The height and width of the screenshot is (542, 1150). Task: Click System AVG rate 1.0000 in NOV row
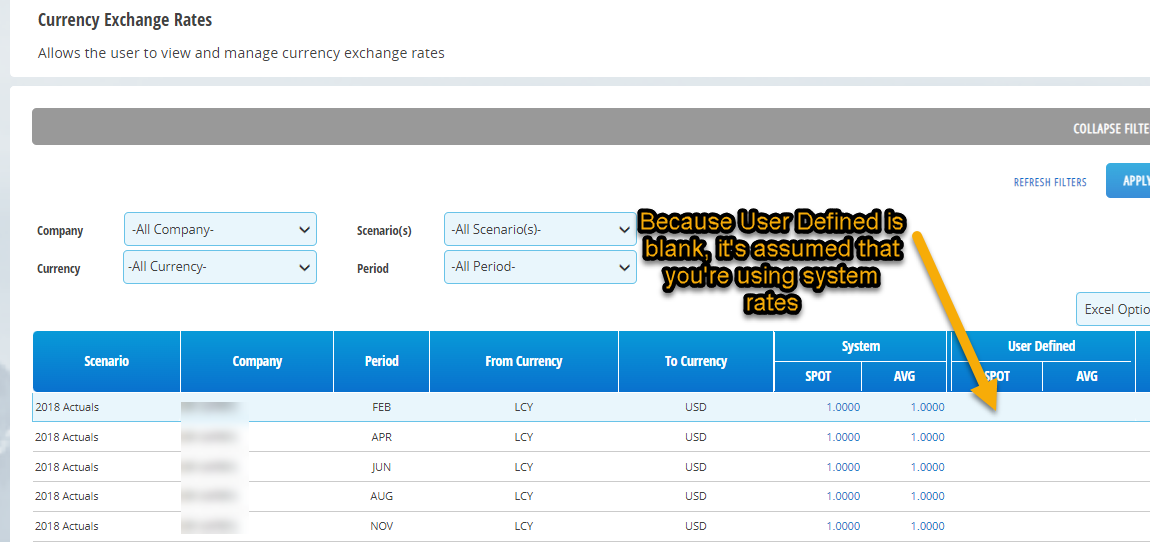click(x=928, y=527)
